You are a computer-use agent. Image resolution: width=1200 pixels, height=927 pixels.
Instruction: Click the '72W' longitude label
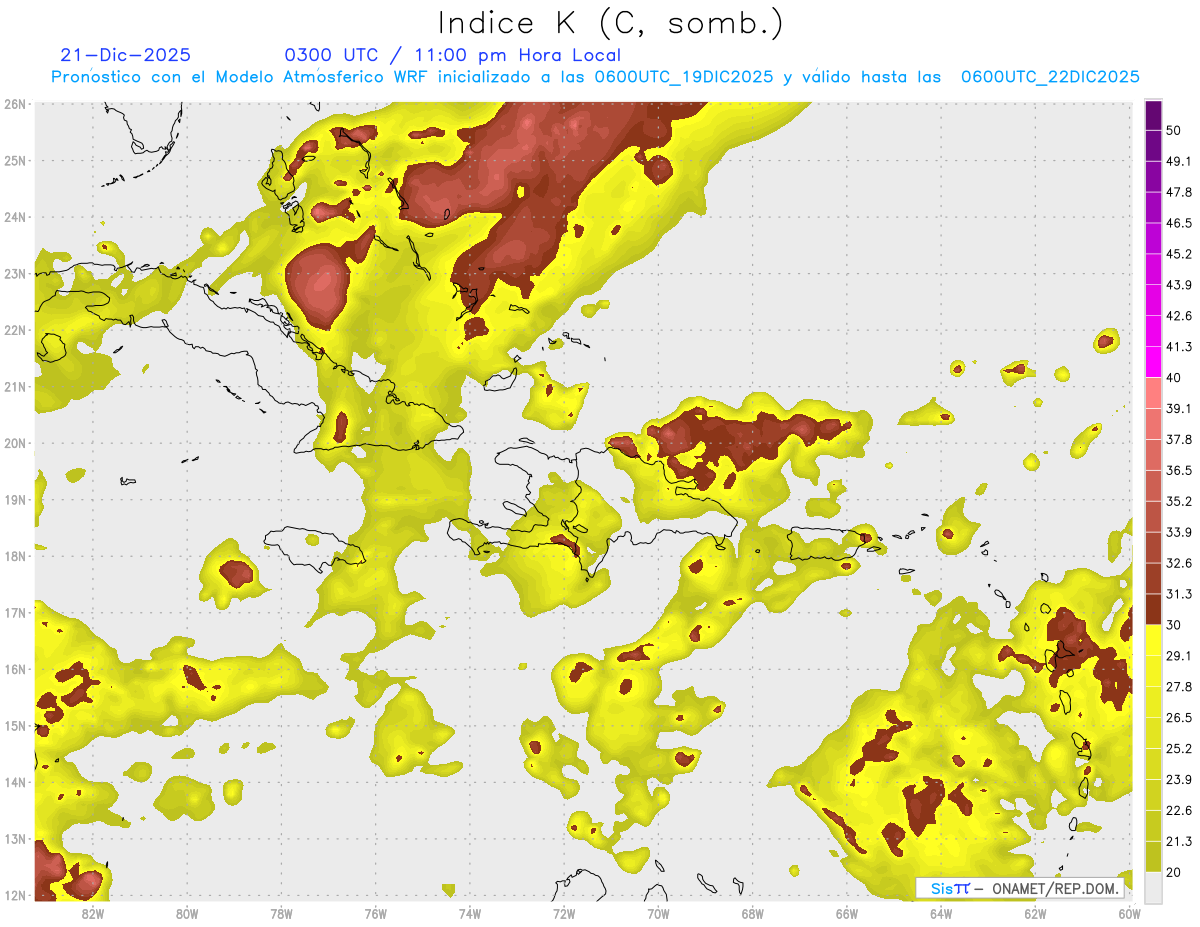564,913
